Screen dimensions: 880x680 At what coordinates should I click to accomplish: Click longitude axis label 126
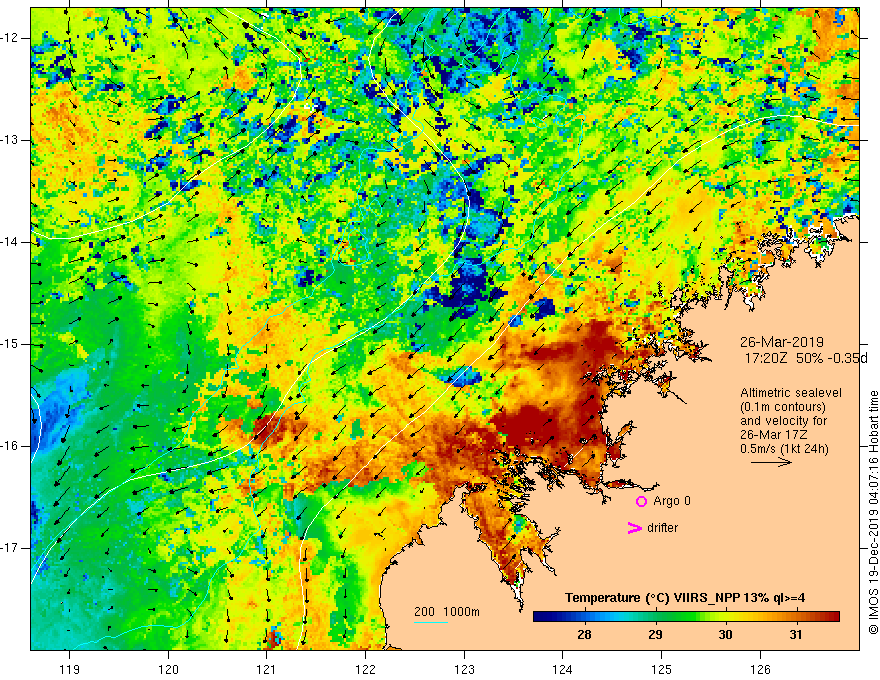(760, 669)
